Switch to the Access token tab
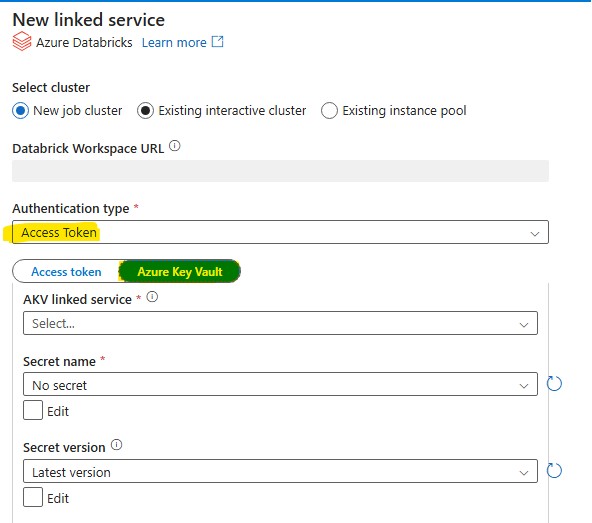 pyautogui.click(x=66, y=272)
